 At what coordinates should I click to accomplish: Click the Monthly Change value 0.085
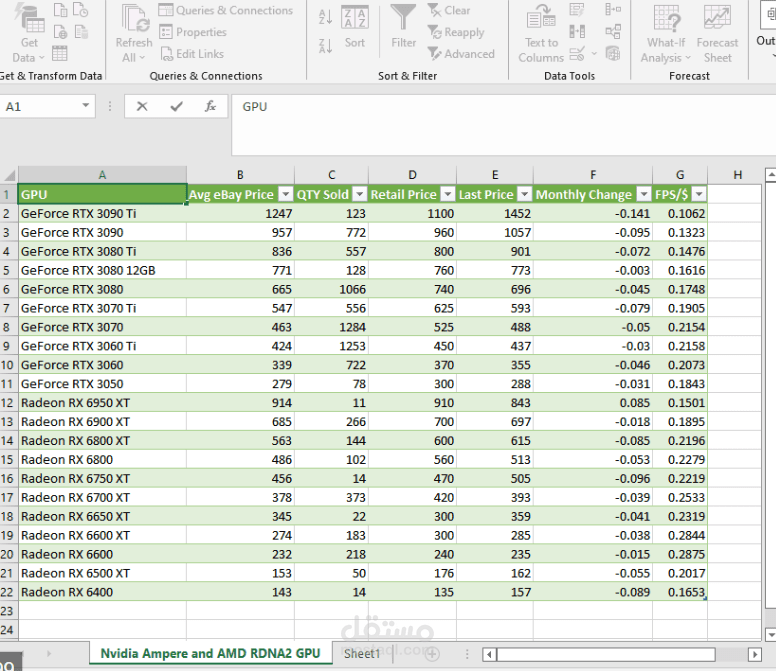click(x=593, y=403)
